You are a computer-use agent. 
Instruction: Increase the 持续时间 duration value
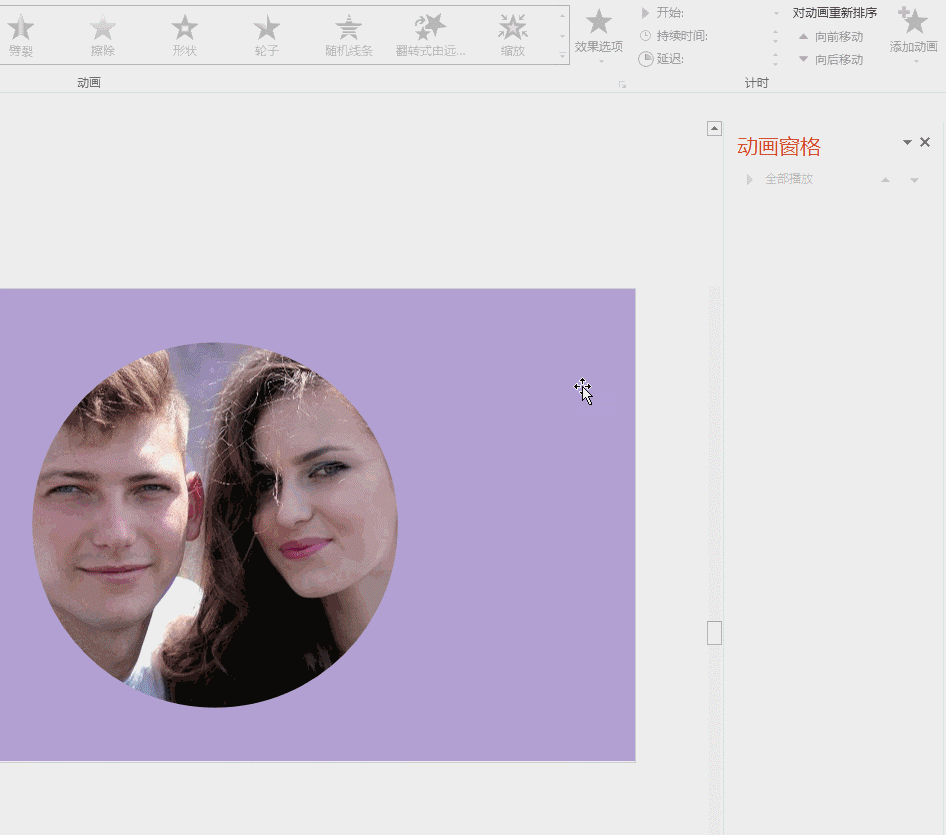pyautogui.click(x=775, y=32)
